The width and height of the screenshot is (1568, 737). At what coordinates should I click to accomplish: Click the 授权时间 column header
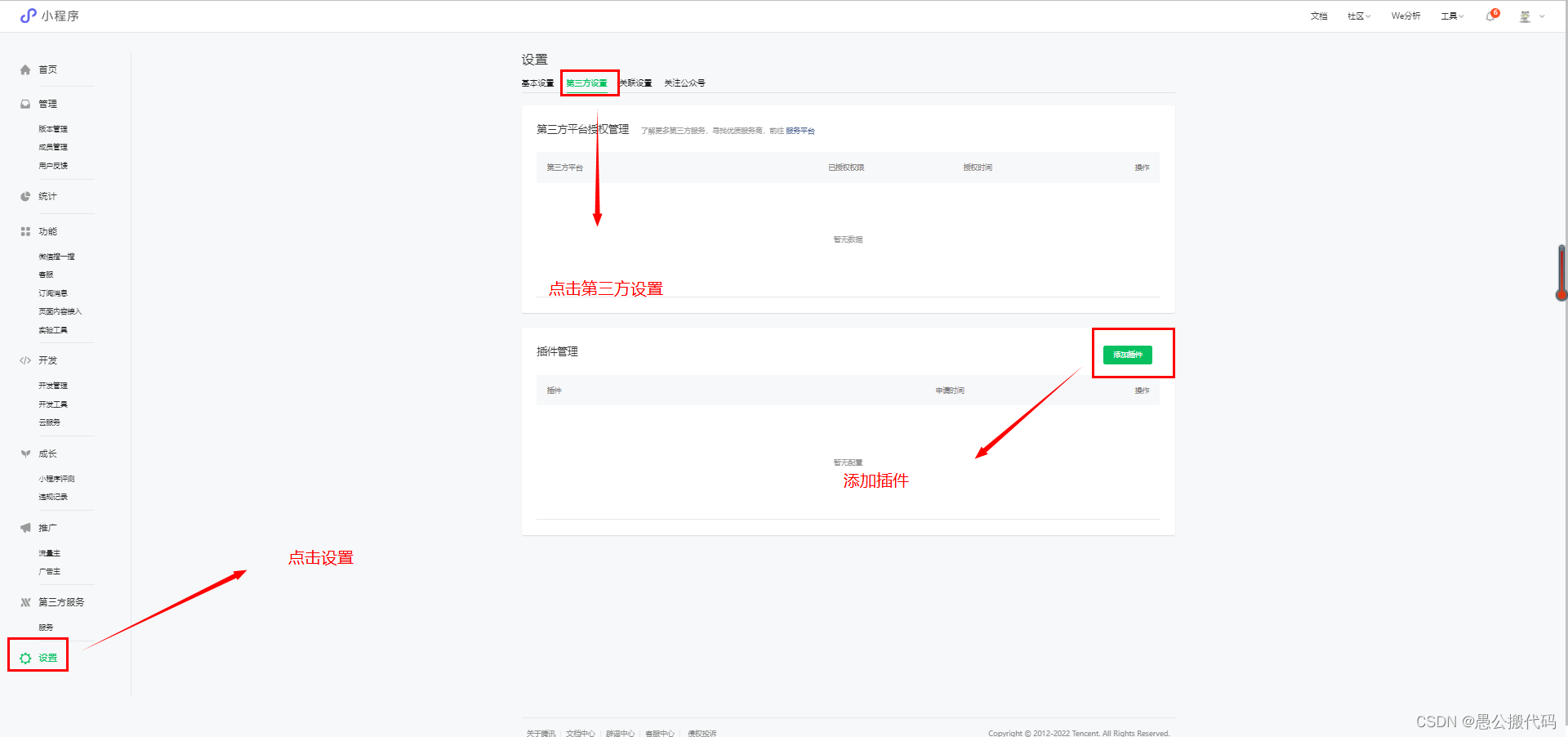point(978,167)
